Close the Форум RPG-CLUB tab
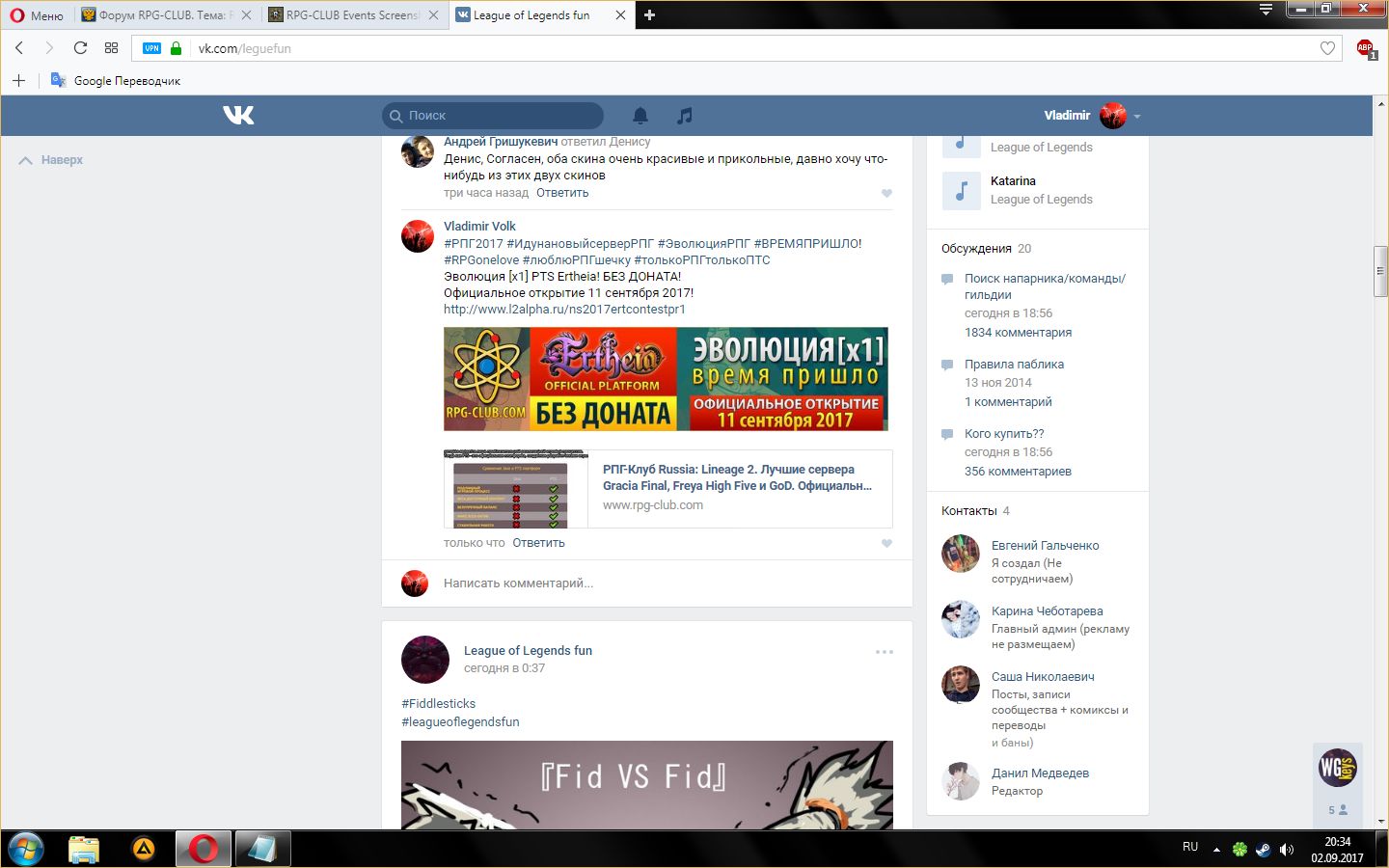 [x=246, y=15]
